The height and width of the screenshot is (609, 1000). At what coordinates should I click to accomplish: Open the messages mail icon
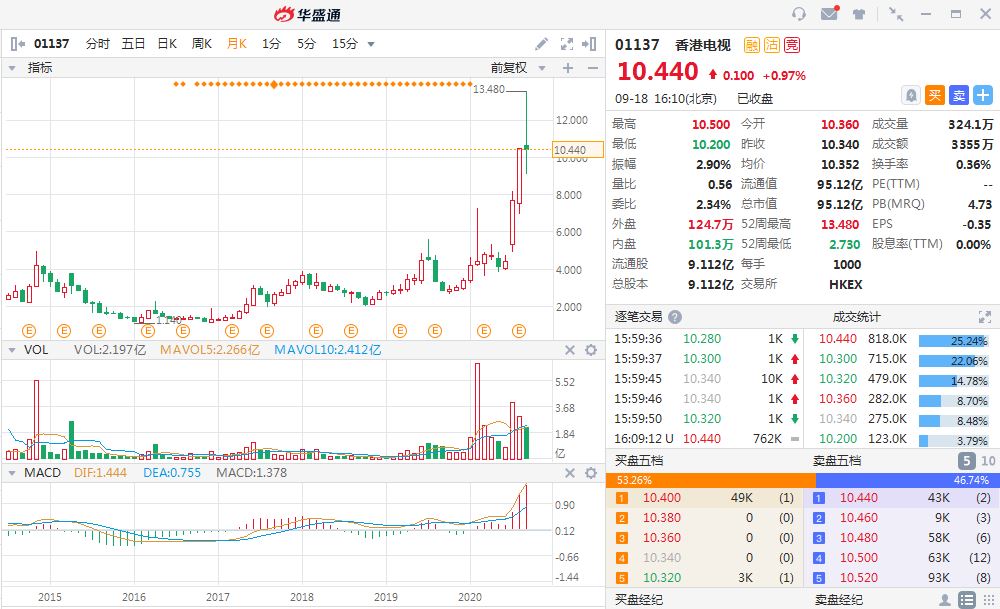pyautogui.click(x=830, y=13)
